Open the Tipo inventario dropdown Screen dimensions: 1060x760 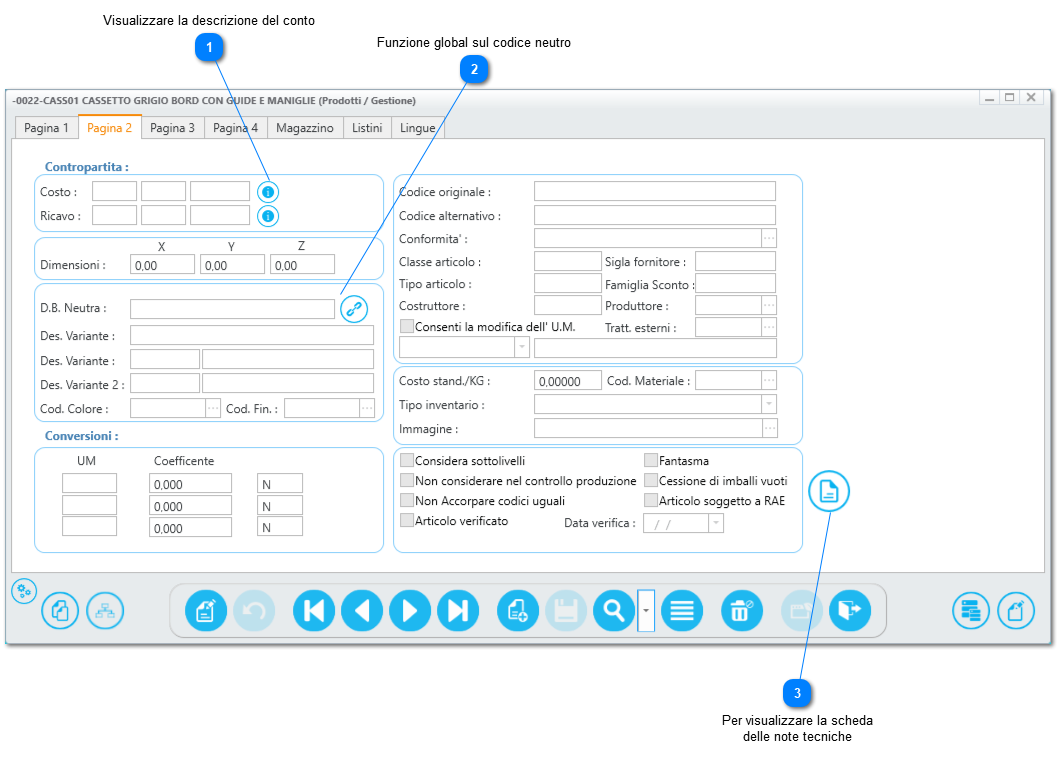click(x=769, y=404)
